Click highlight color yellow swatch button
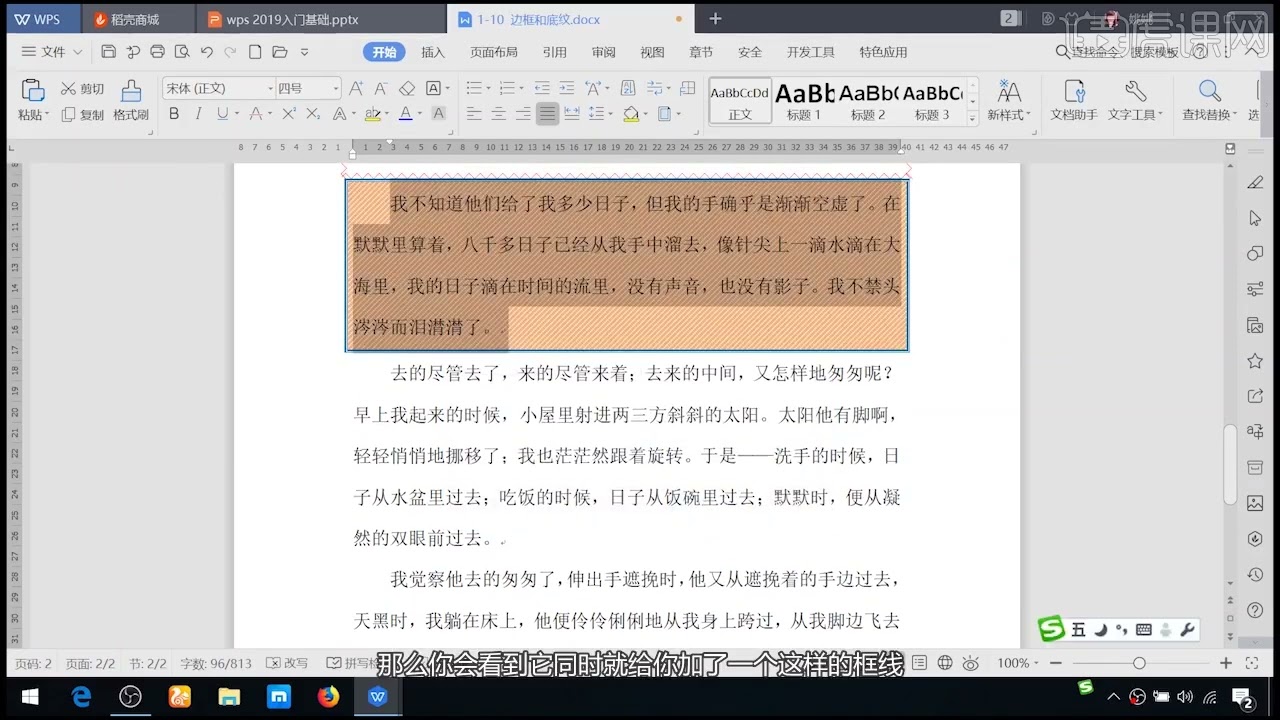The height and width of the screenshot is (720, 1280). tap(372, 114)
